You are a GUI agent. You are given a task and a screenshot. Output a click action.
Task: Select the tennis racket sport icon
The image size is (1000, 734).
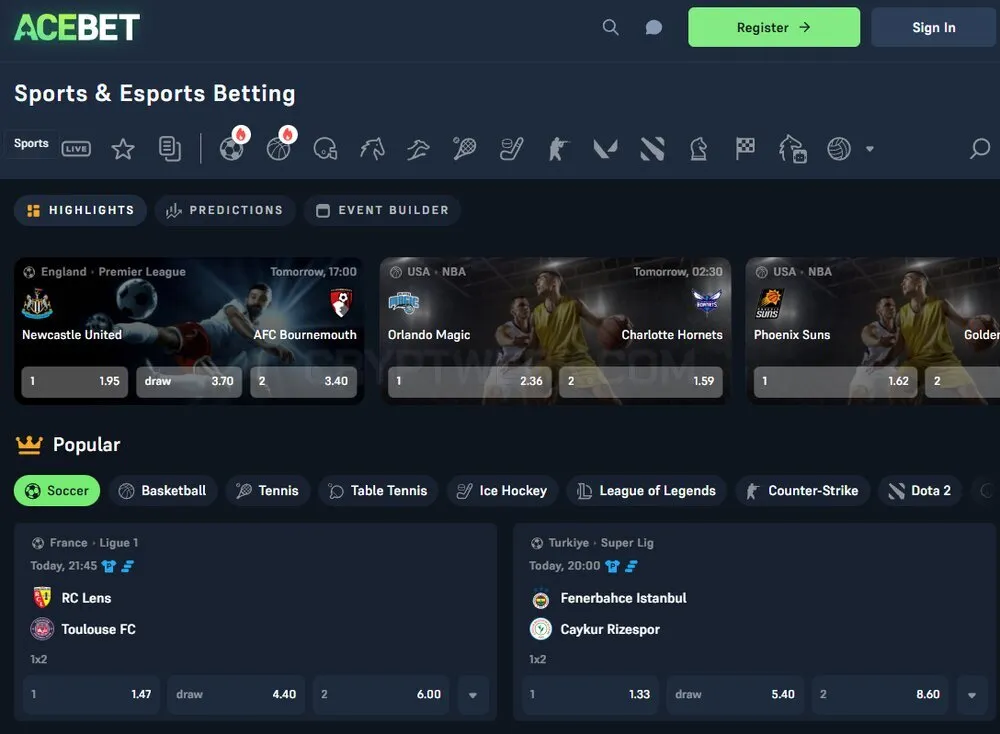465,149
